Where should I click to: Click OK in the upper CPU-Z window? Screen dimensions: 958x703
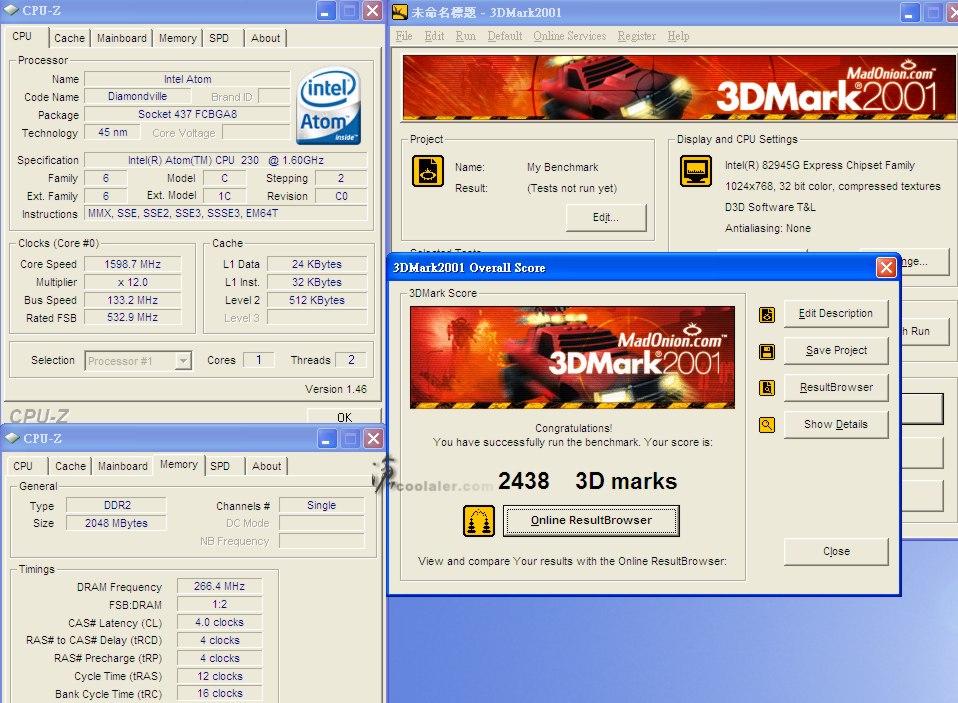(x=344, y=417)
